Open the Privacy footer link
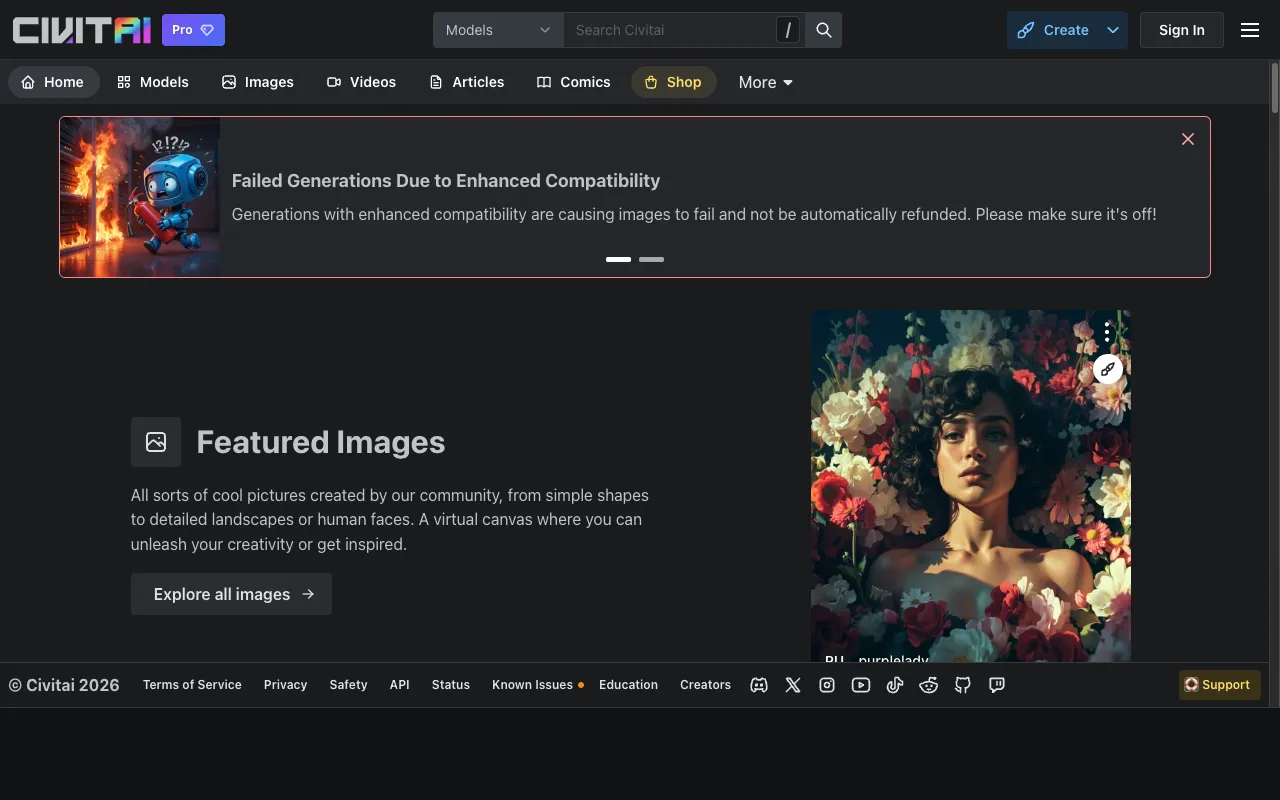 [x=285, y=685]
